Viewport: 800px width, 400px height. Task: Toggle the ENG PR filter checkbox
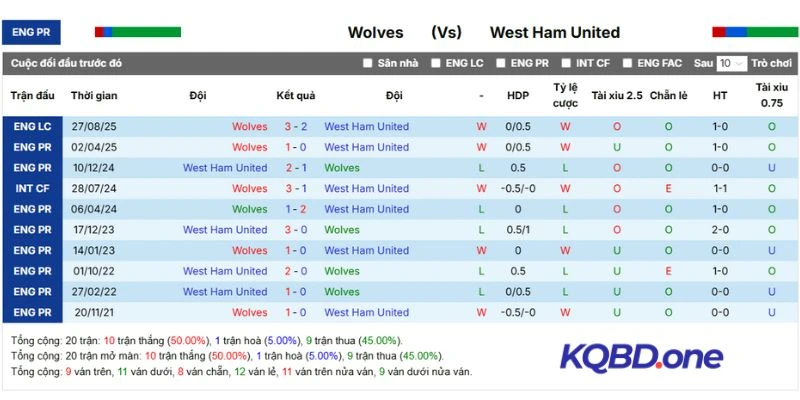point(500,63)
